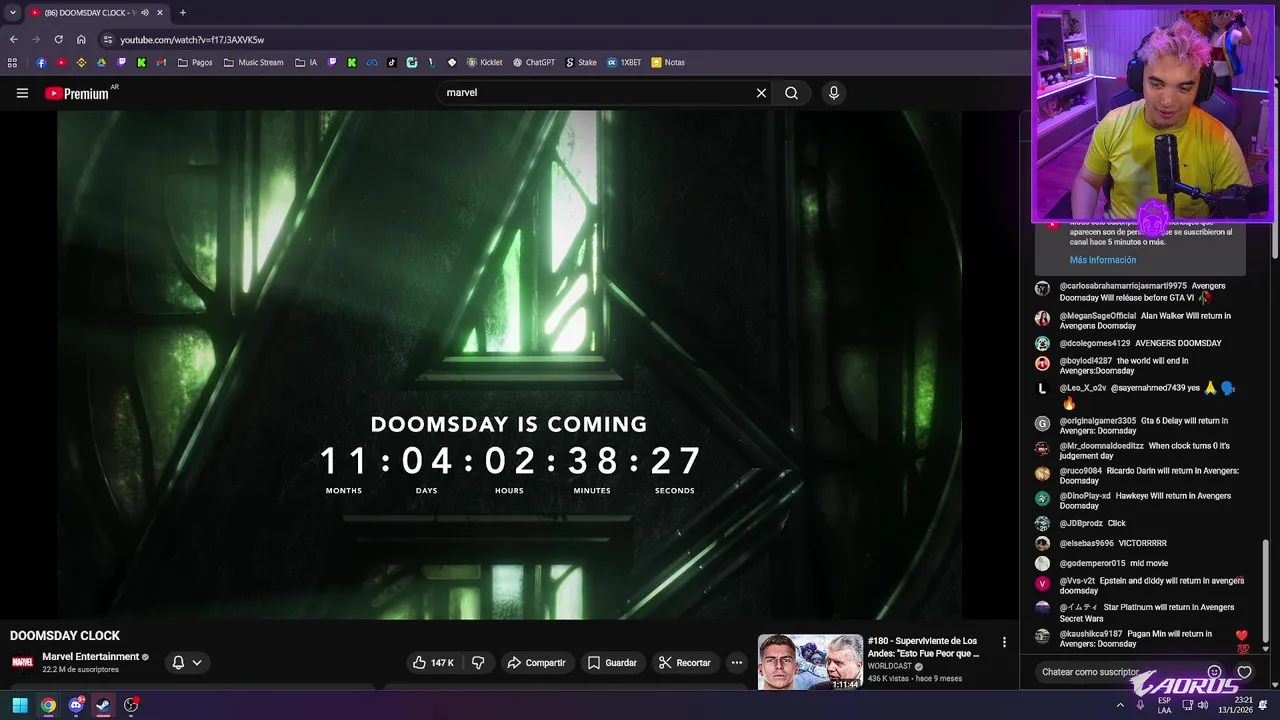Open Superviviente de Los Andes video thumbnail

[x=810, y=662]
